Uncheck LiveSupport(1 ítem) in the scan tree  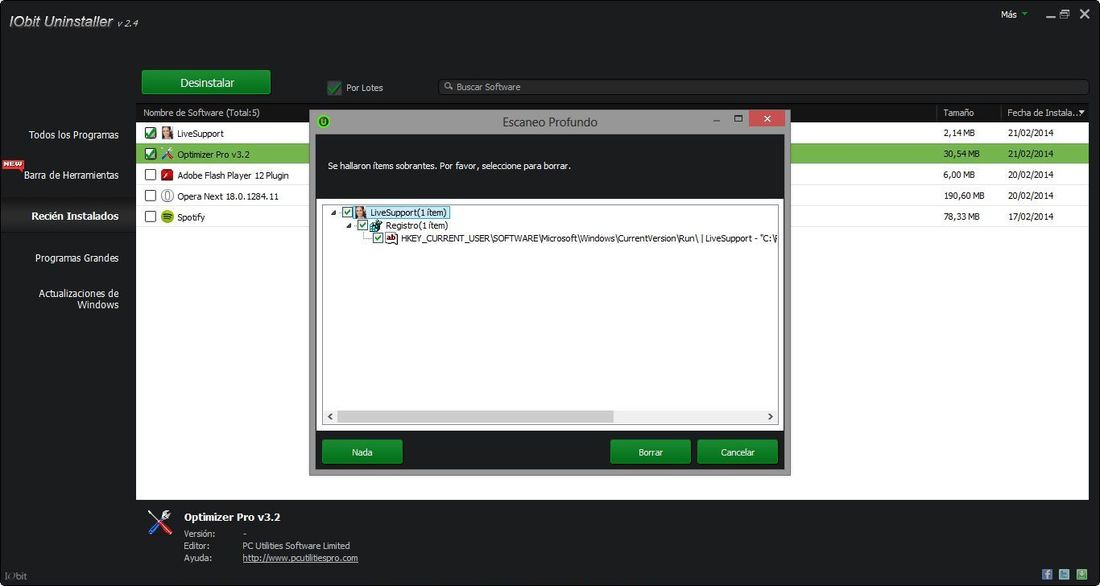tap(347, 212)
